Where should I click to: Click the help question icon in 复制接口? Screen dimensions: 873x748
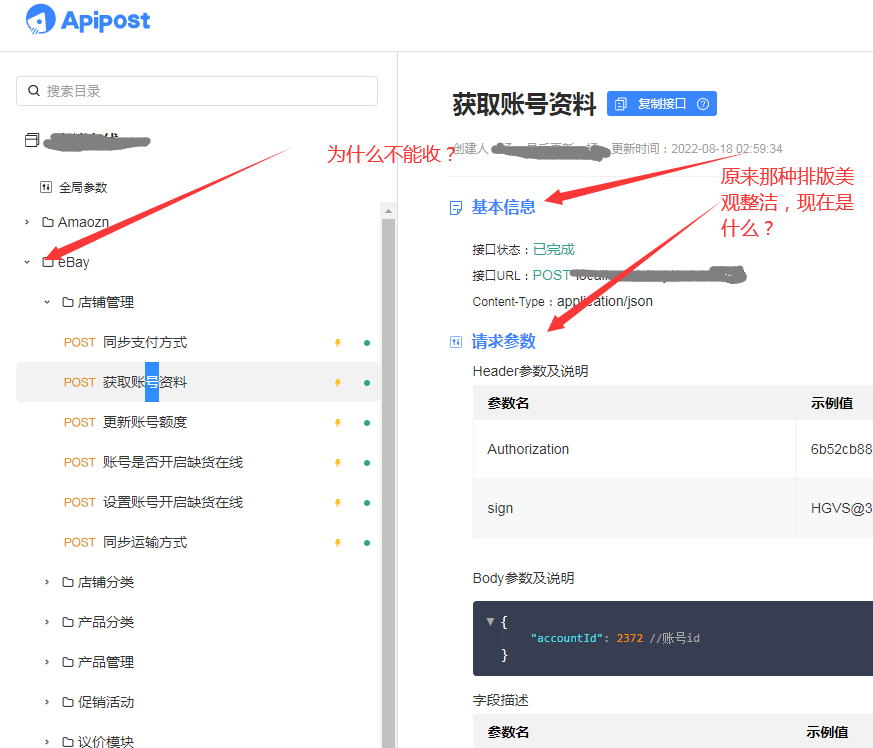pos(703,104)
